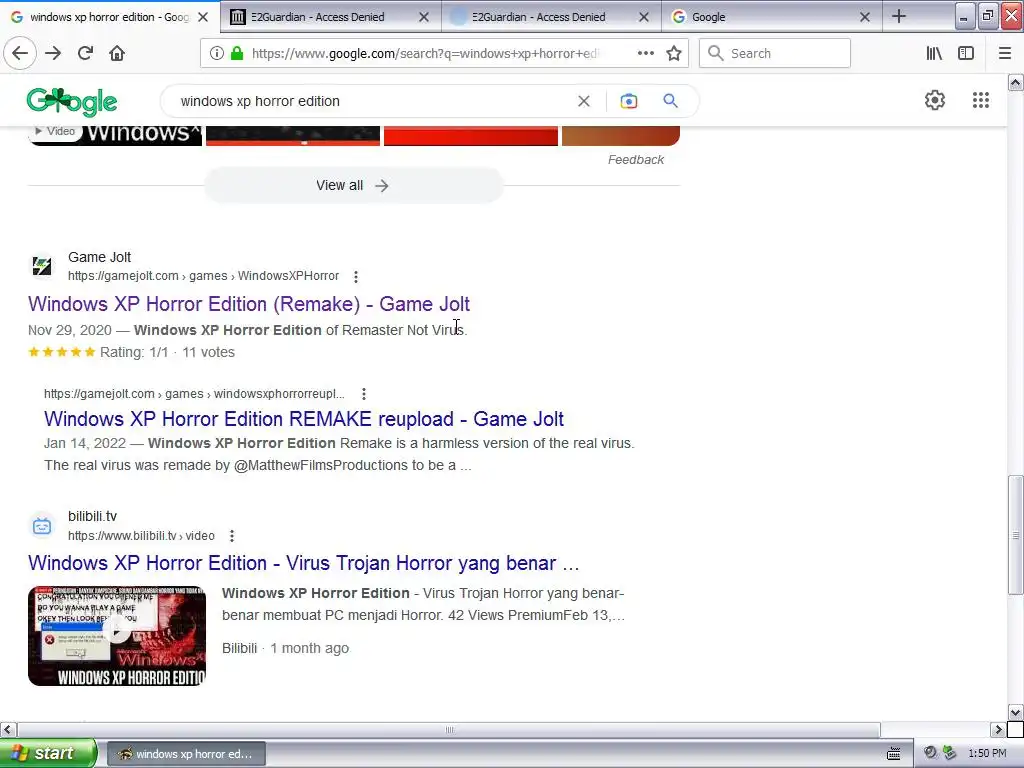Open a new browser tab
The image size is (1024, 768).
point(899,16)
